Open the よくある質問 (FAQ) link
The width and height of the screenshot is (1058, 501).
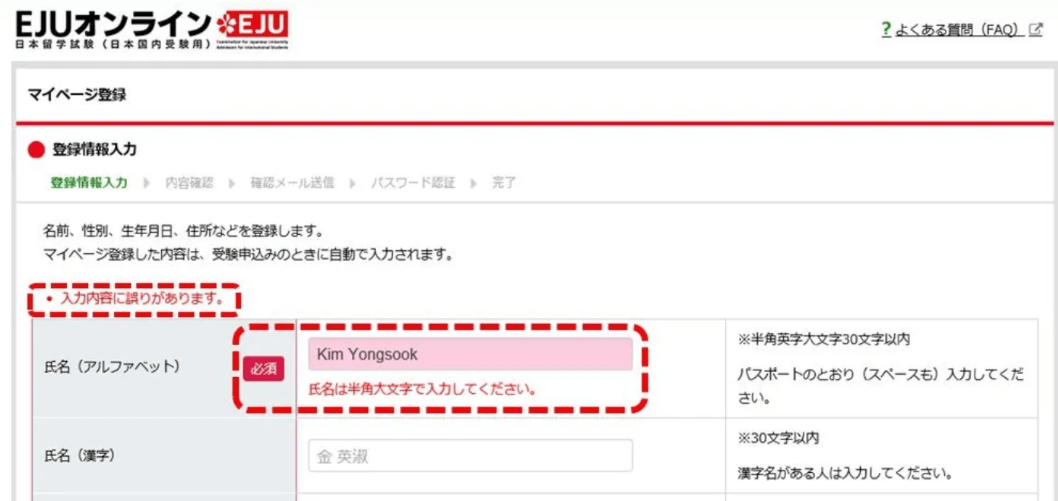[x=956, y=30]
